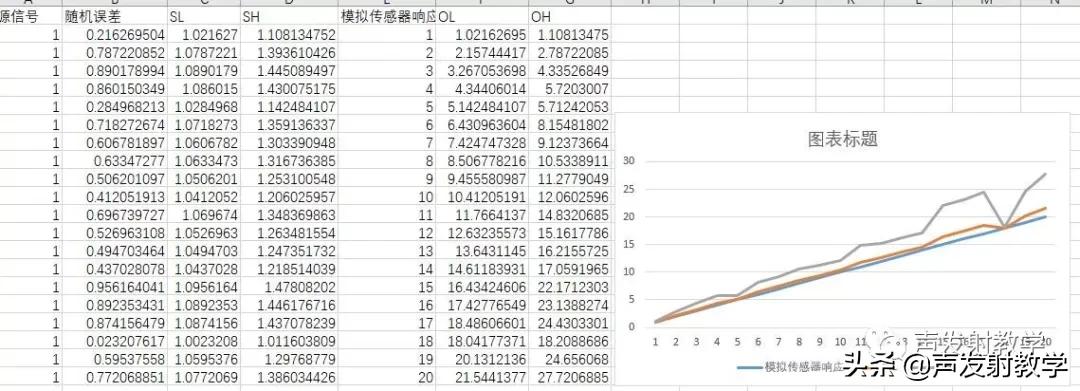This screenshot has height=391, width=1080.
Task: Select cell containing 0.718272674
Action: coord(114,125)
